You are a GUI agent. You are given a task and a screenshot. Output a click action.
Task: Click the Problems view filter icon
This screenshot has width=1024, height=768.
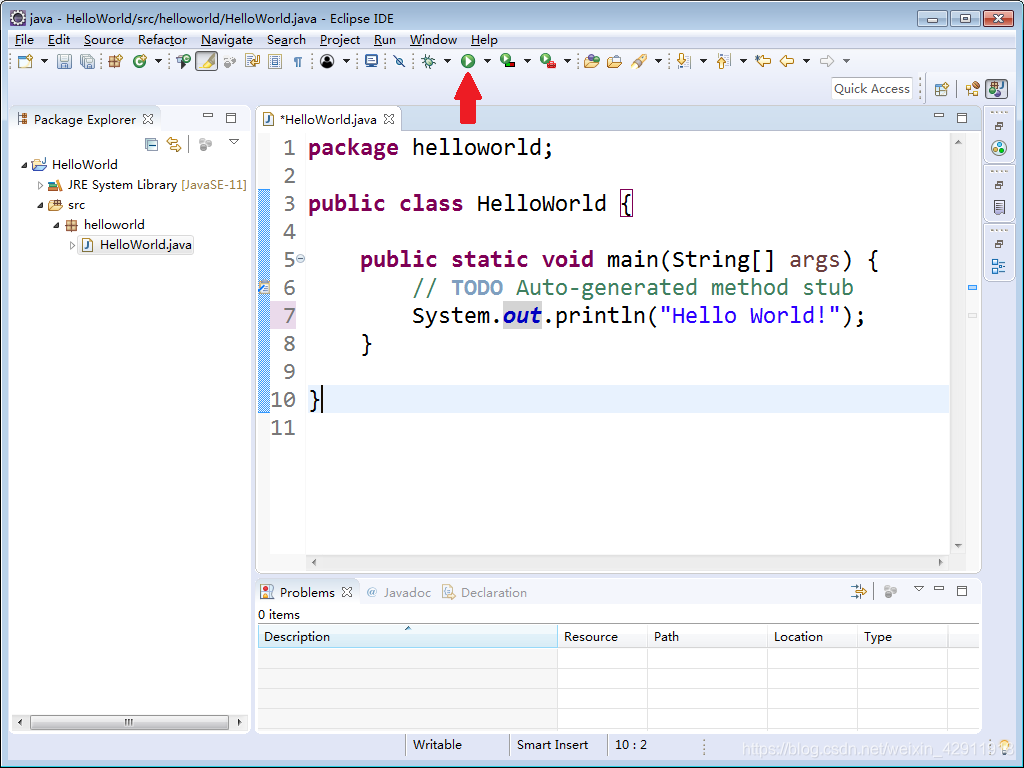(858, 592)
